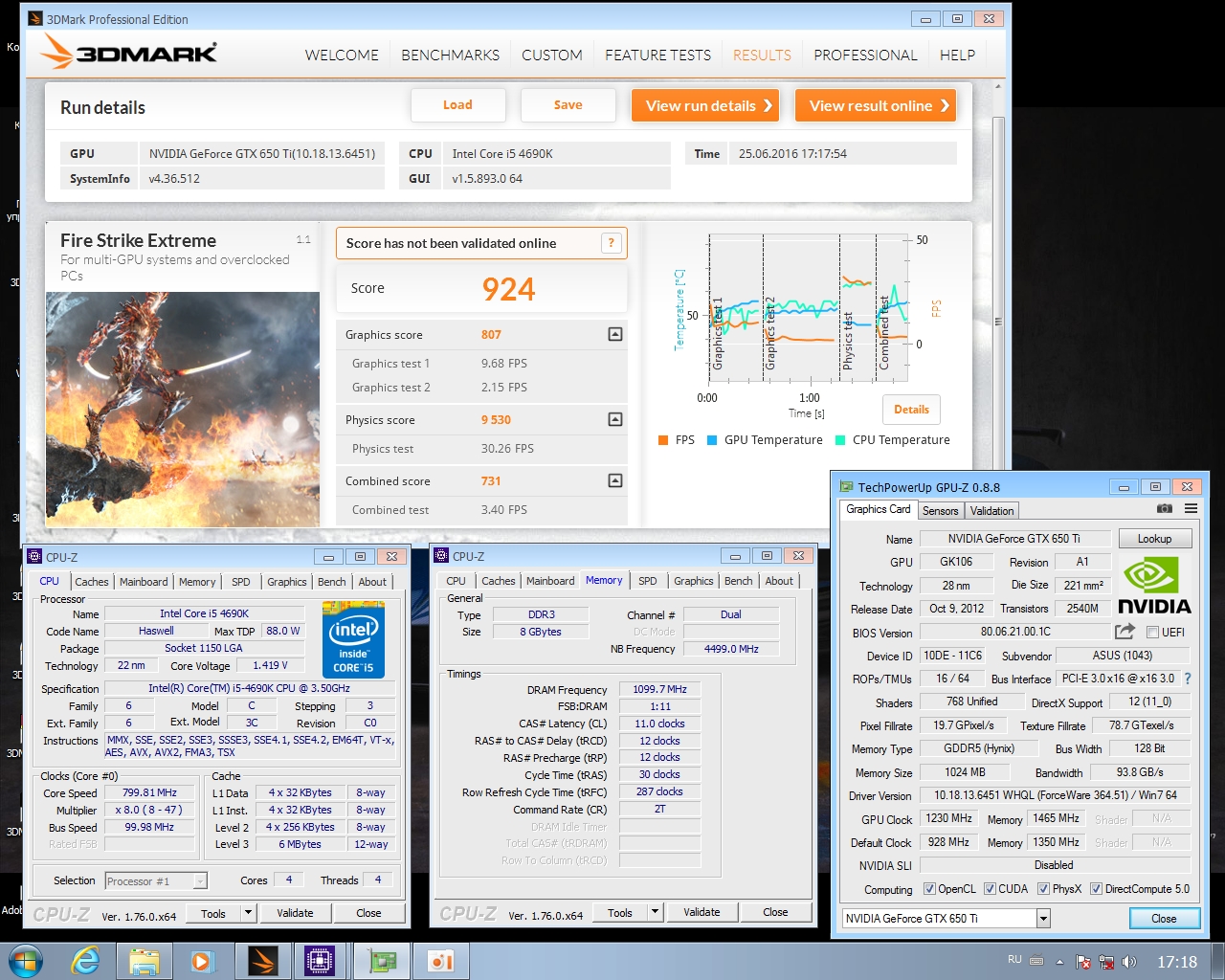Screen dimensions: 1225x980
Task: Open the BENCHMARKS tab in 3DMark
Action: [450, 55]
